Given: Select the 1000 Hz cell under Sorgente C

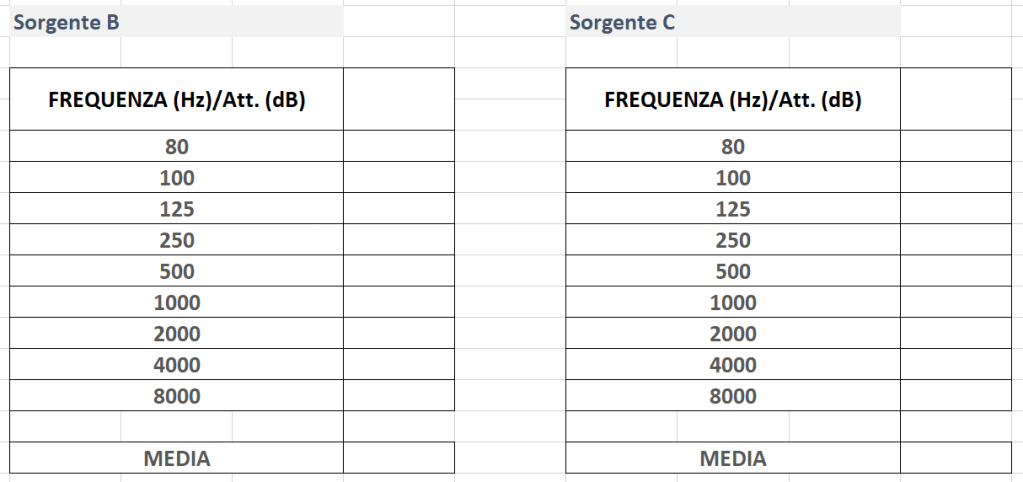Looking at the screenshot, I should pyautogui.click(x=733, y=302).
